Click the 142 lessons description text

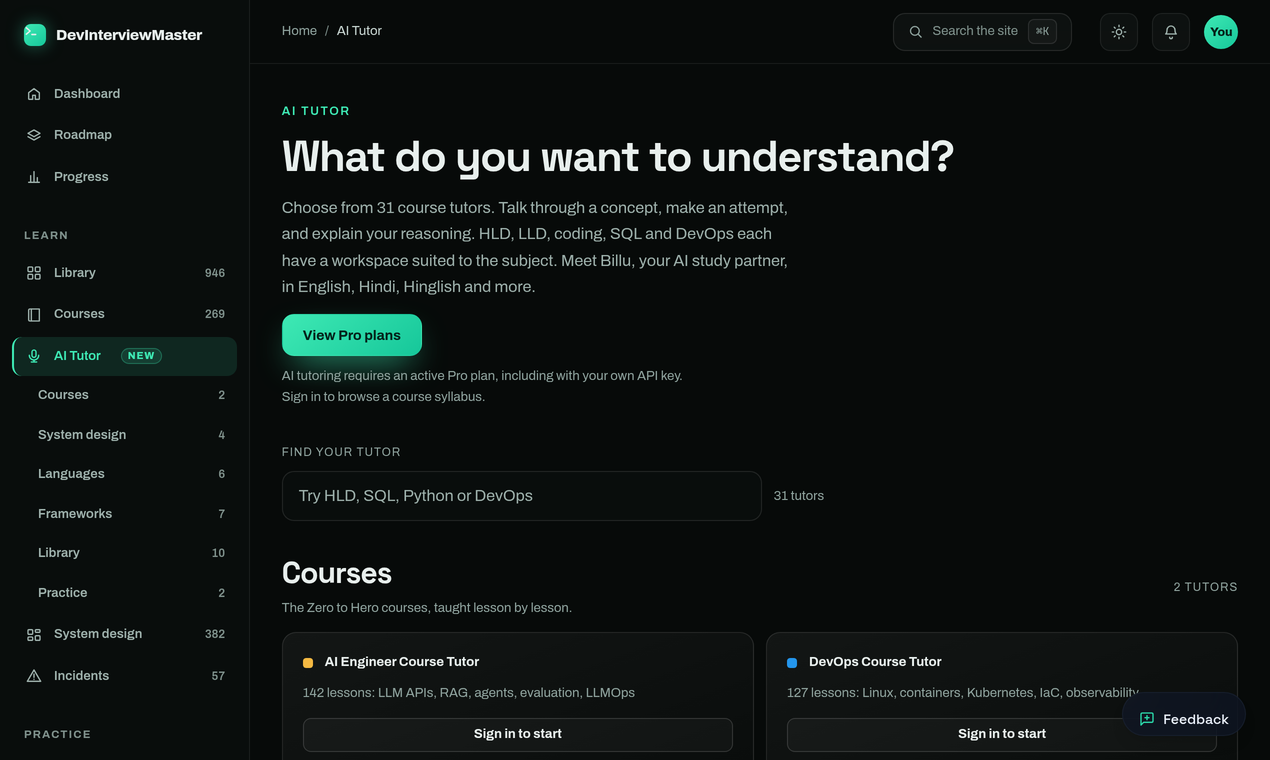click(x=469, y=693)
